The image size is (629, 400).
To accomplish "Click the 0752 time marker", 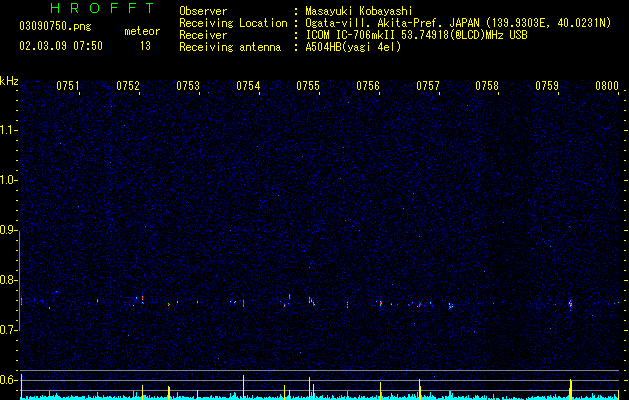I will (x=128, y=86).
